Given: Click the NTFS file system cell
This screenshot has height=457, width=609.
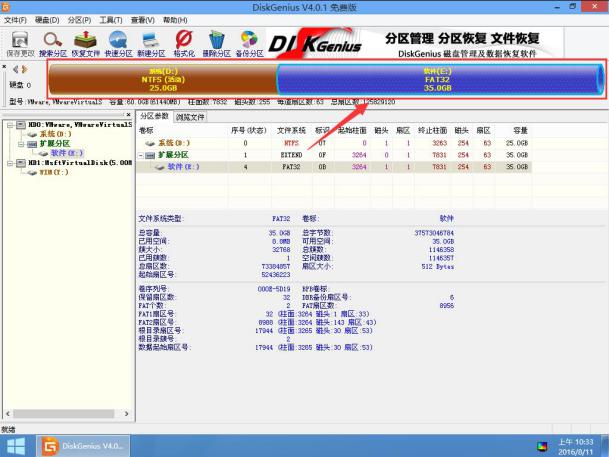Looking at the screenshot, I should click(291, 143).
